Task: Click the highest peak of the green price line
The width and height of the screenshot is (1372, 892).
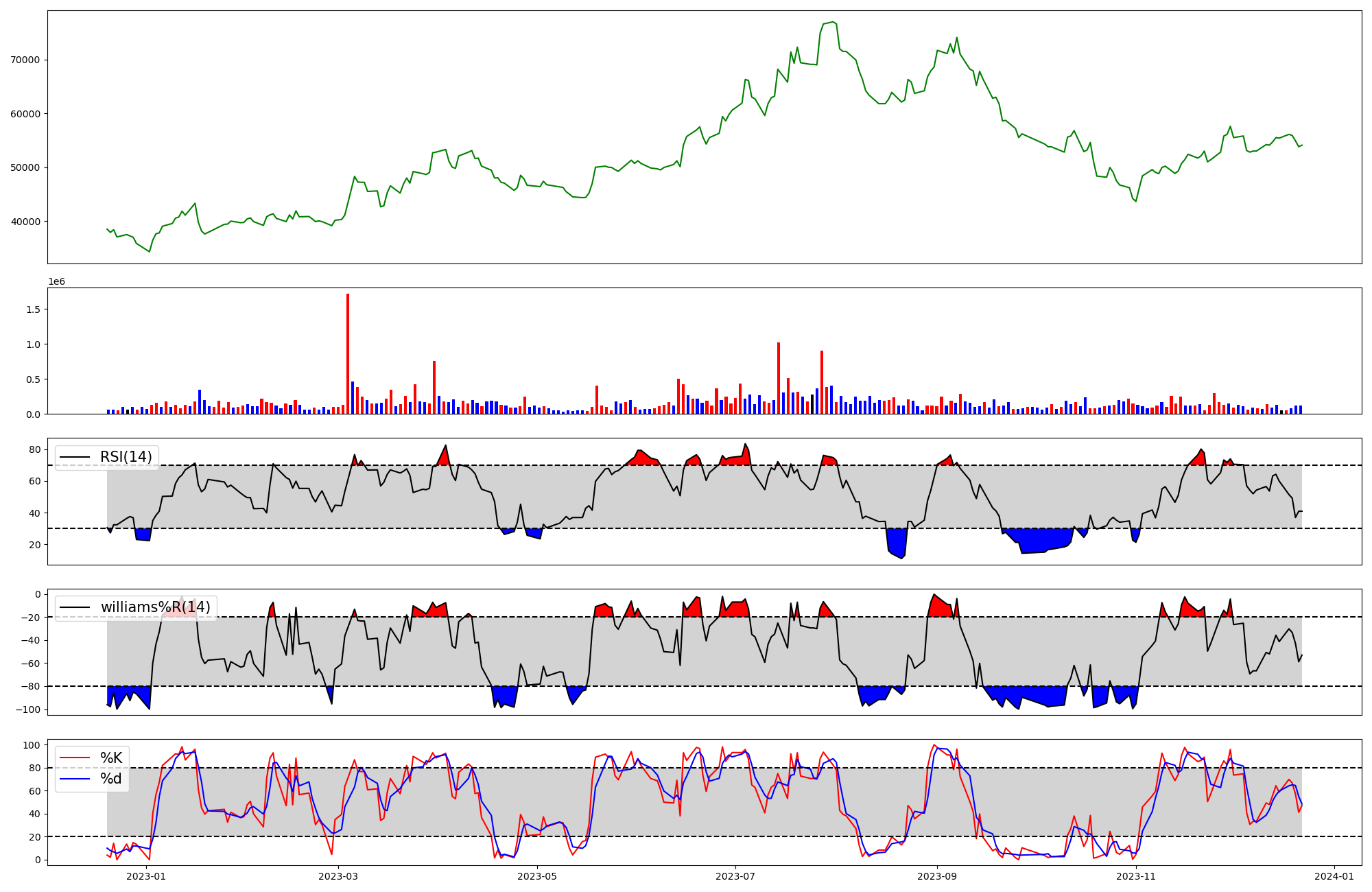Action: coord(832,23)
